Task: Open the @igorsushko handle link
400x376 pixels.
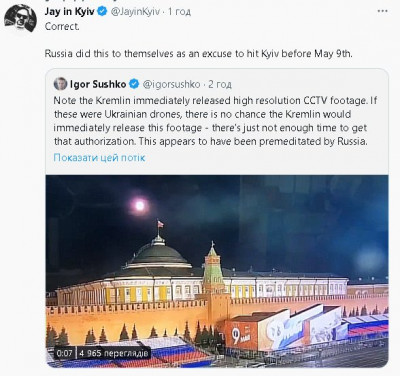Action: [x=171, y=84]
